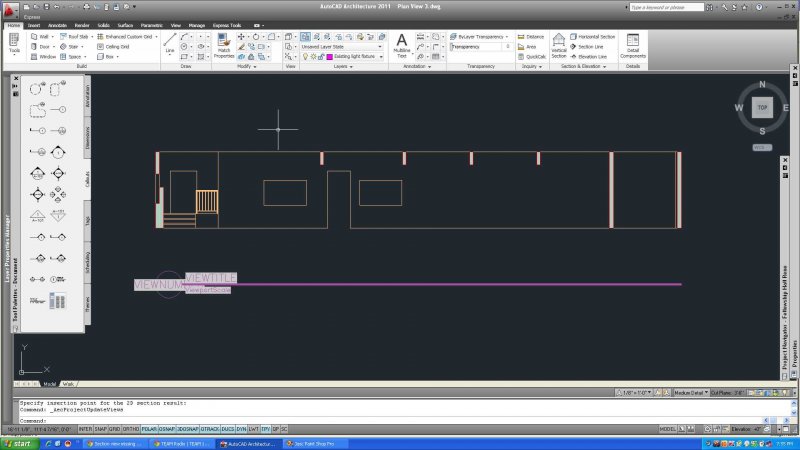Toggle LWT lineweight display

254,430
